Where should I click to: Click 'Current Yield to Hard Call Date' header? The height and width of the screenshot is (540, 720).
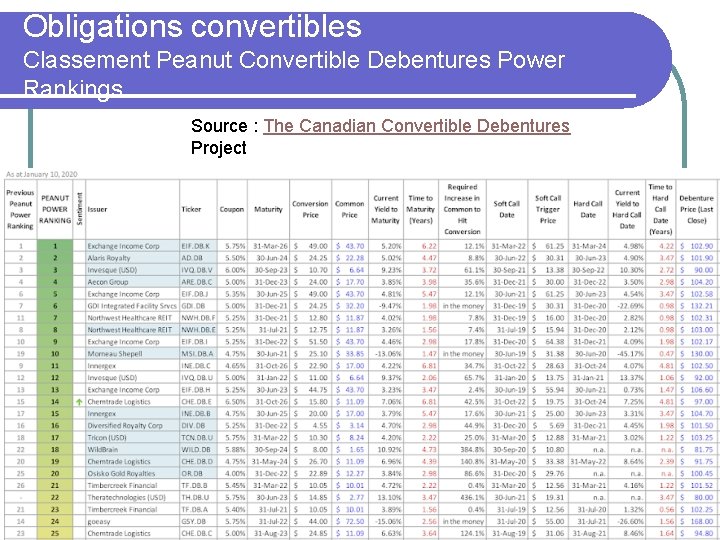tap(627, 209)
